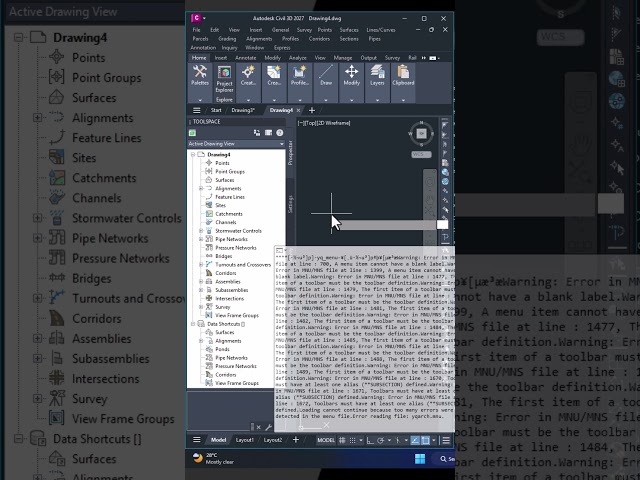Open snap settings dropdown arrow in status bar

[x=361, y=440]
